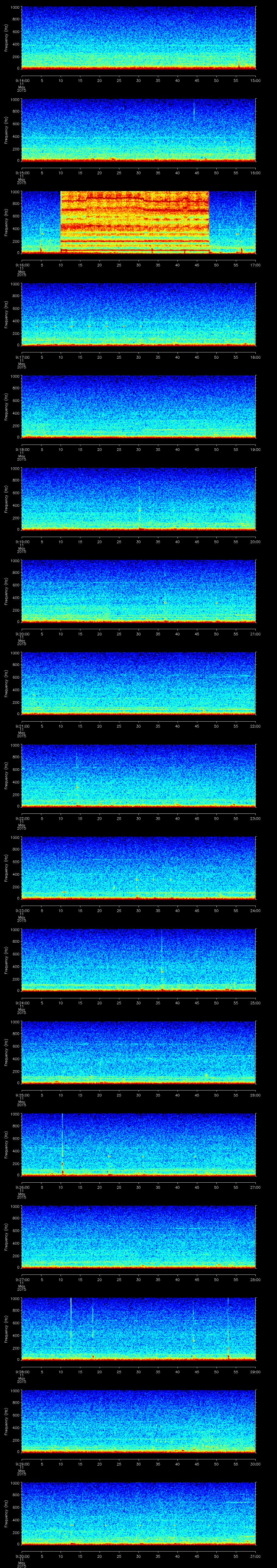Image resolution: width=277 pixels, height=1568 pixels.
Task: Click the '15:00' end label of first panel
Action: click(256, 80)
